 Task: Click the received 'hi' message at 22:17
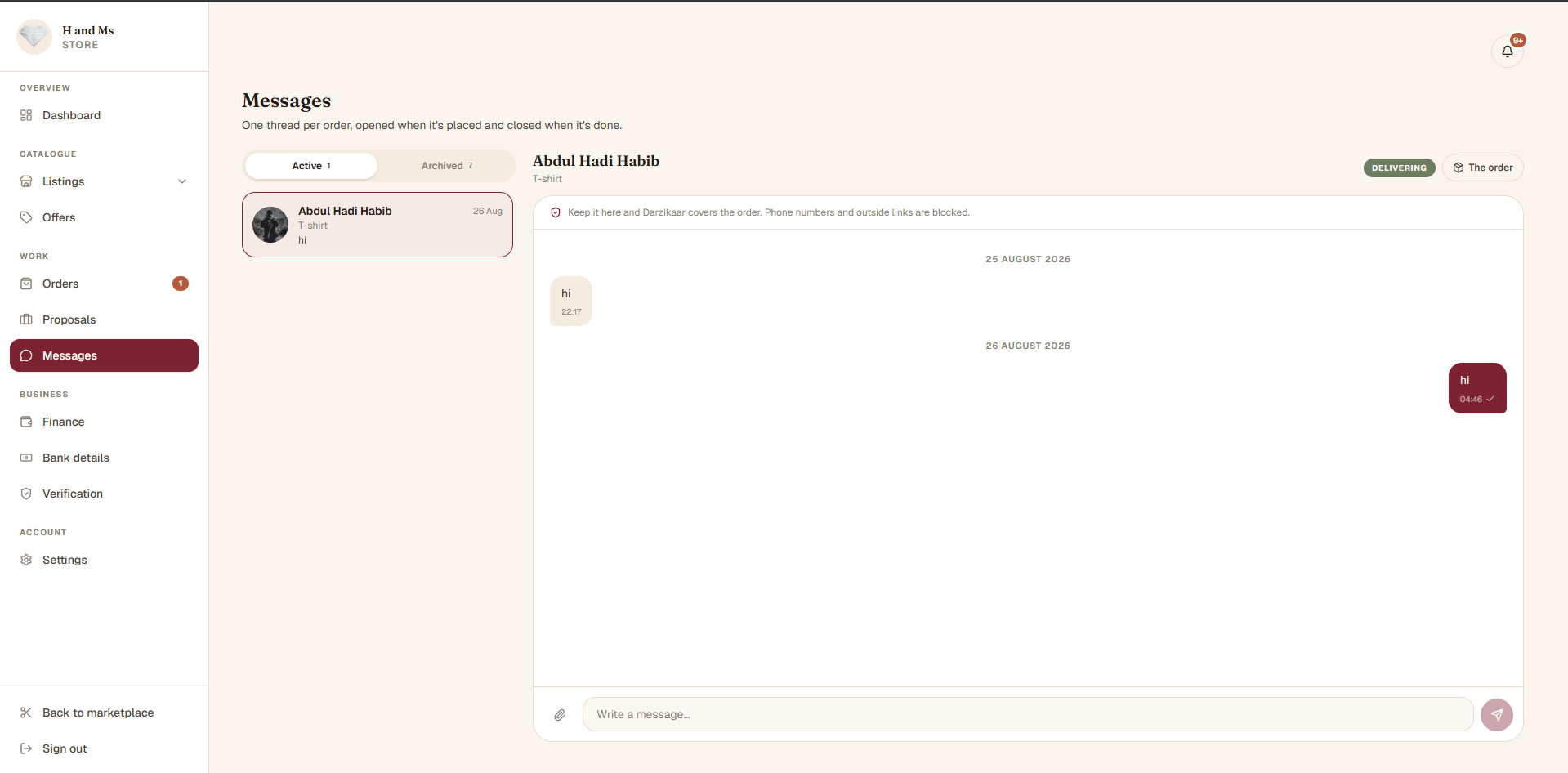tap(570, 301)
